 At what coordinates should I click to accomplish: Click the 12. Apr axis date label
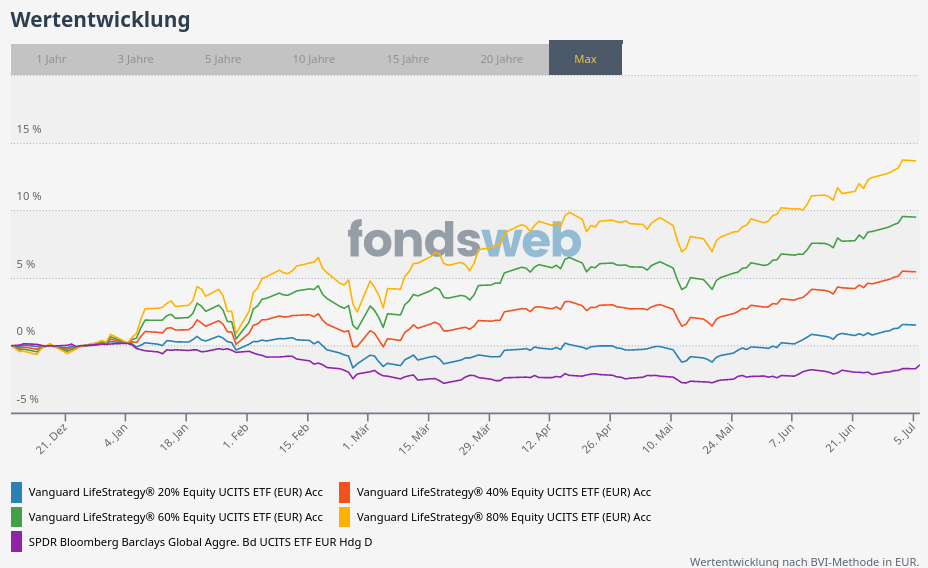click(536, 438)
